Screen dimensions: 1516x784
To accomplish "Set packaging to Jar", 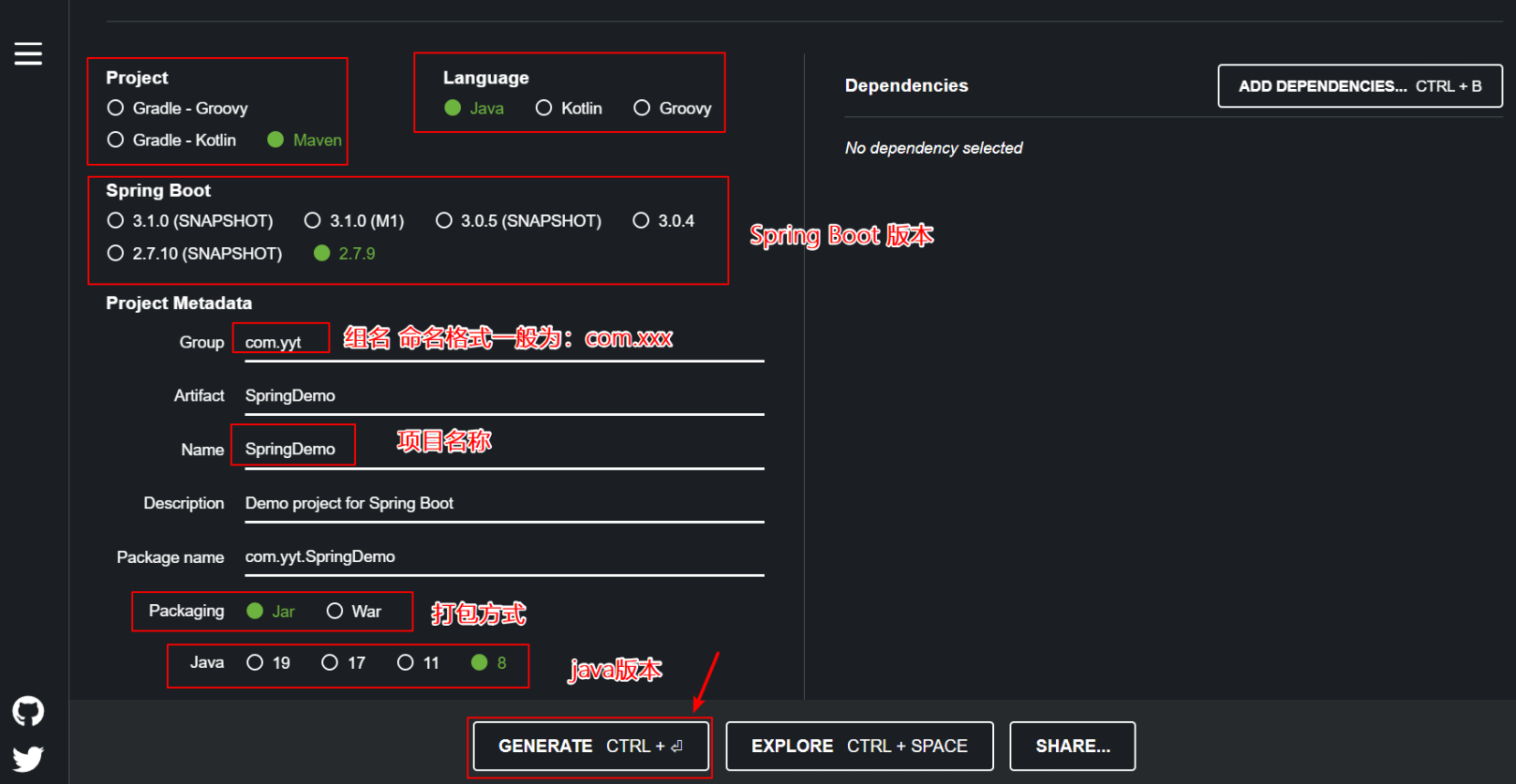I will pyautogui.click(x=271, y=612).
